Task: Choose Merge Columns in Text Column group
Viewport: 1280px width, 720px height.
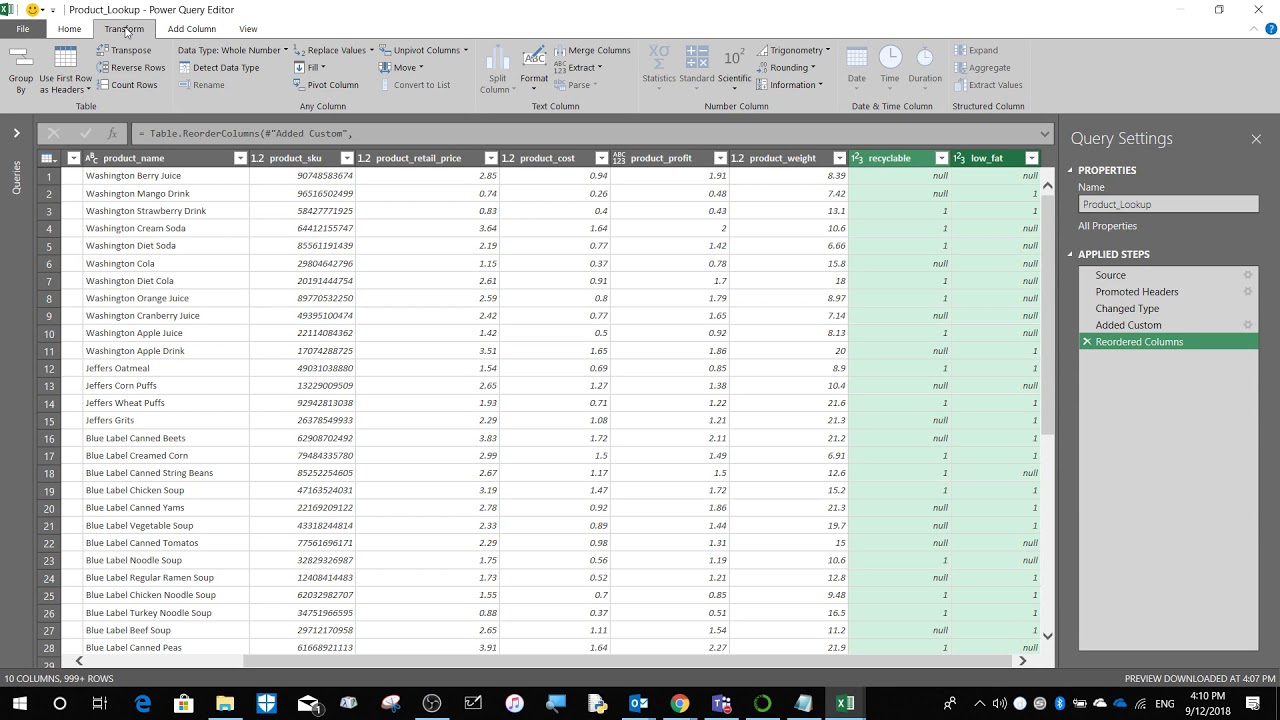Action: [592, 50]
